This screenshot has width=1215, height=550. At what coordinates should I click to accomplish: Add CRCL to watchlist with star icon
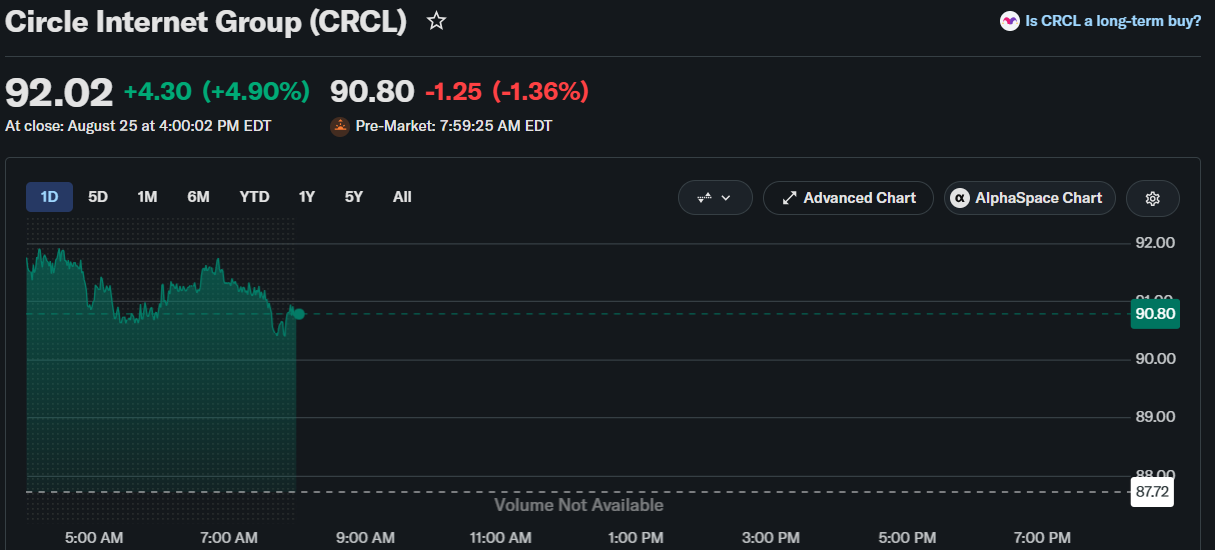coord(436,21)
